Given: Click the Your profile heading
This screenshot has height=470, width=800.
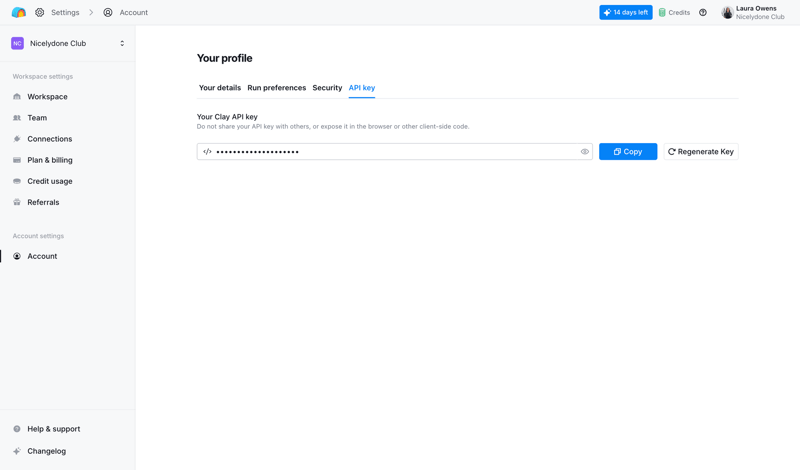Looking at the screenshot, I should 224,58.
